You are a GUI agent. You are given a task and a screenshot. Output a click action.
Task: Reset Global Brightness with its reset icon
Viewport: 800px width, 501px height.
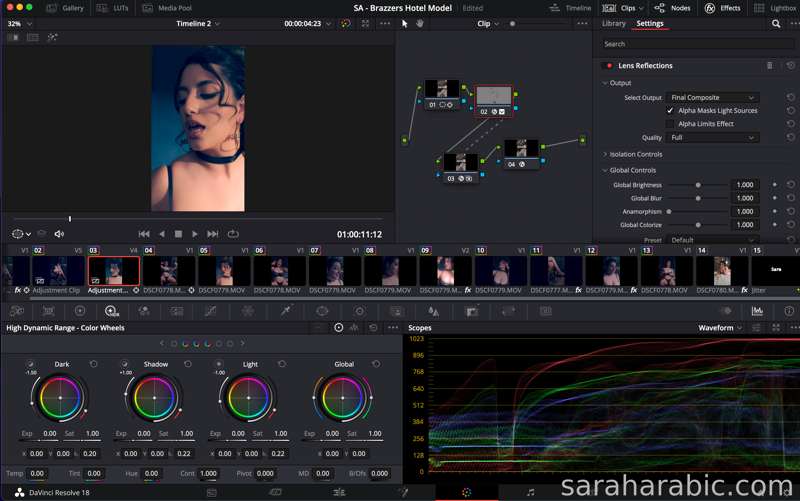pos(790,185)
